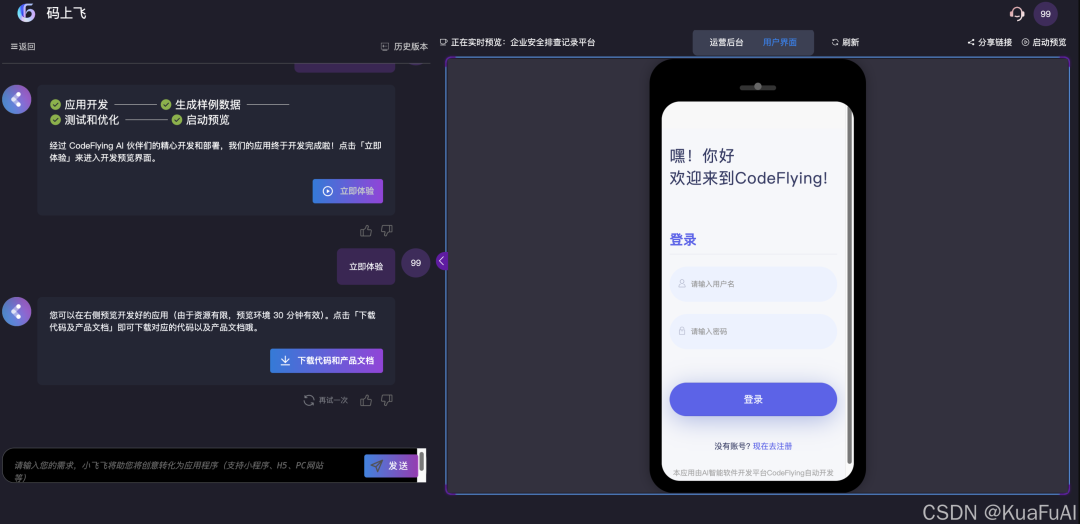Switch to the 运营后台 tab
Viewport: 1080px width, 524px height.
point(727,43)
